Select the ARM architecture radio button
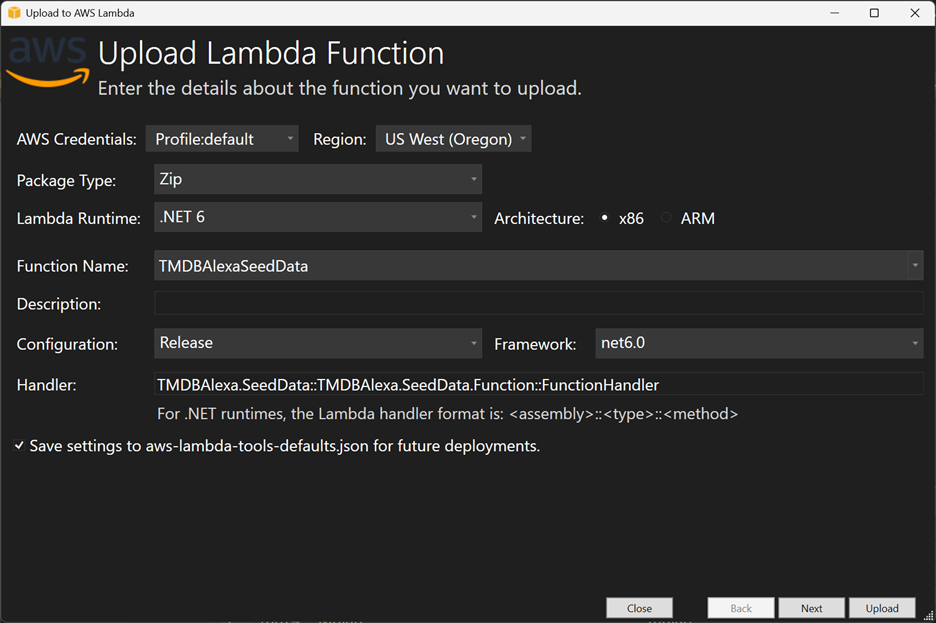936x623 pixels. tap(666, 218)
